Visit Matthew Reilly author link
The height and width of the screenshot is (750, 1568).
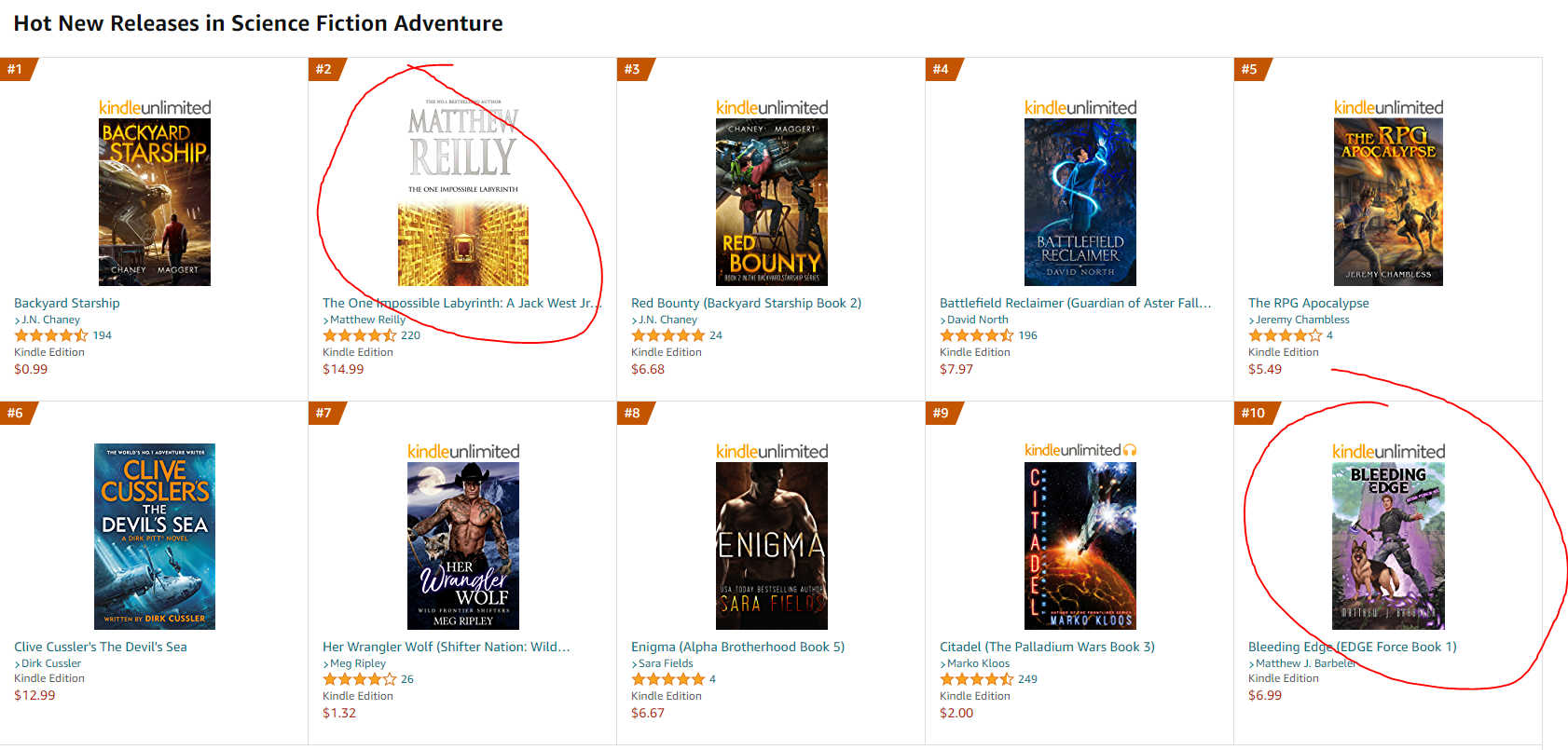click(x=367, y=320)
